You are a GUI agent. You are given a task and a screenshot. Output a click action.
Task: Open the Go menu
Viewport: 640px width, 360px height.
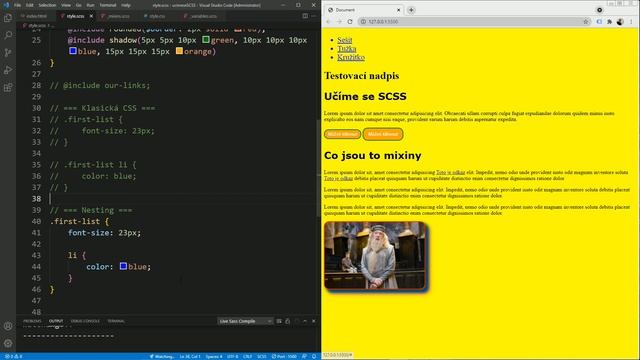pos(78,5)
